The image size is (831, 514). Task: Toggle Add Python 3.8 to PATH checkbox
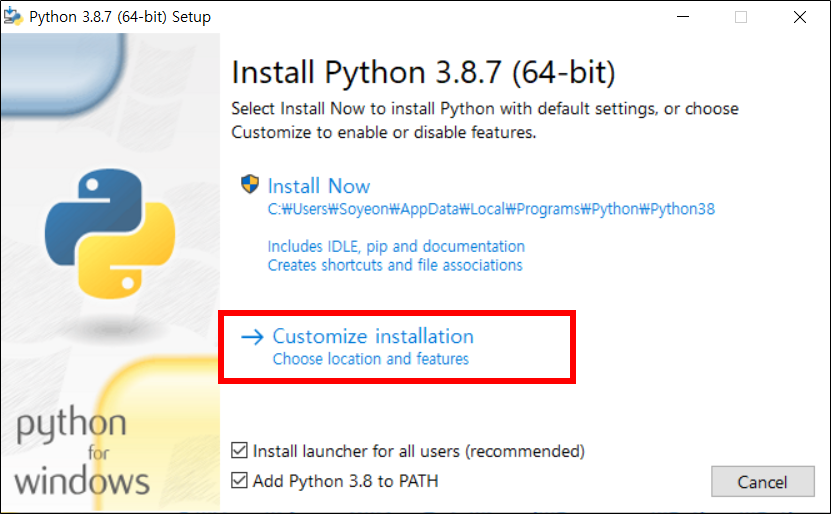pyautogui.click(x=240, y=480)
